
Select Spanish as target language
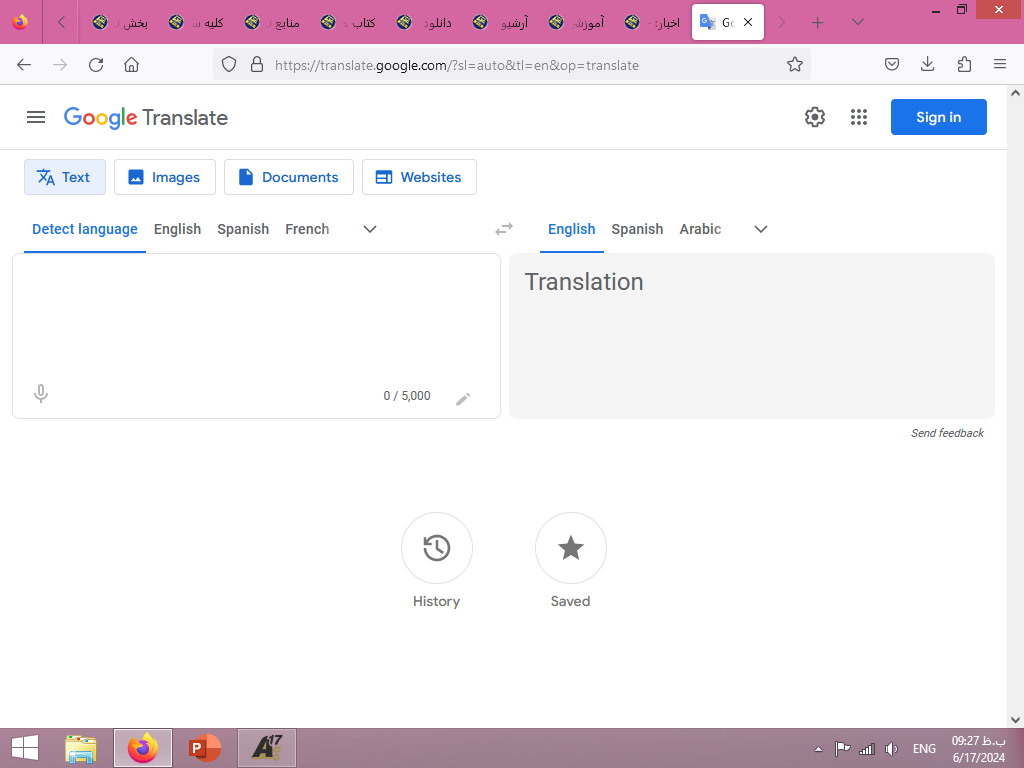pos(637,229)
